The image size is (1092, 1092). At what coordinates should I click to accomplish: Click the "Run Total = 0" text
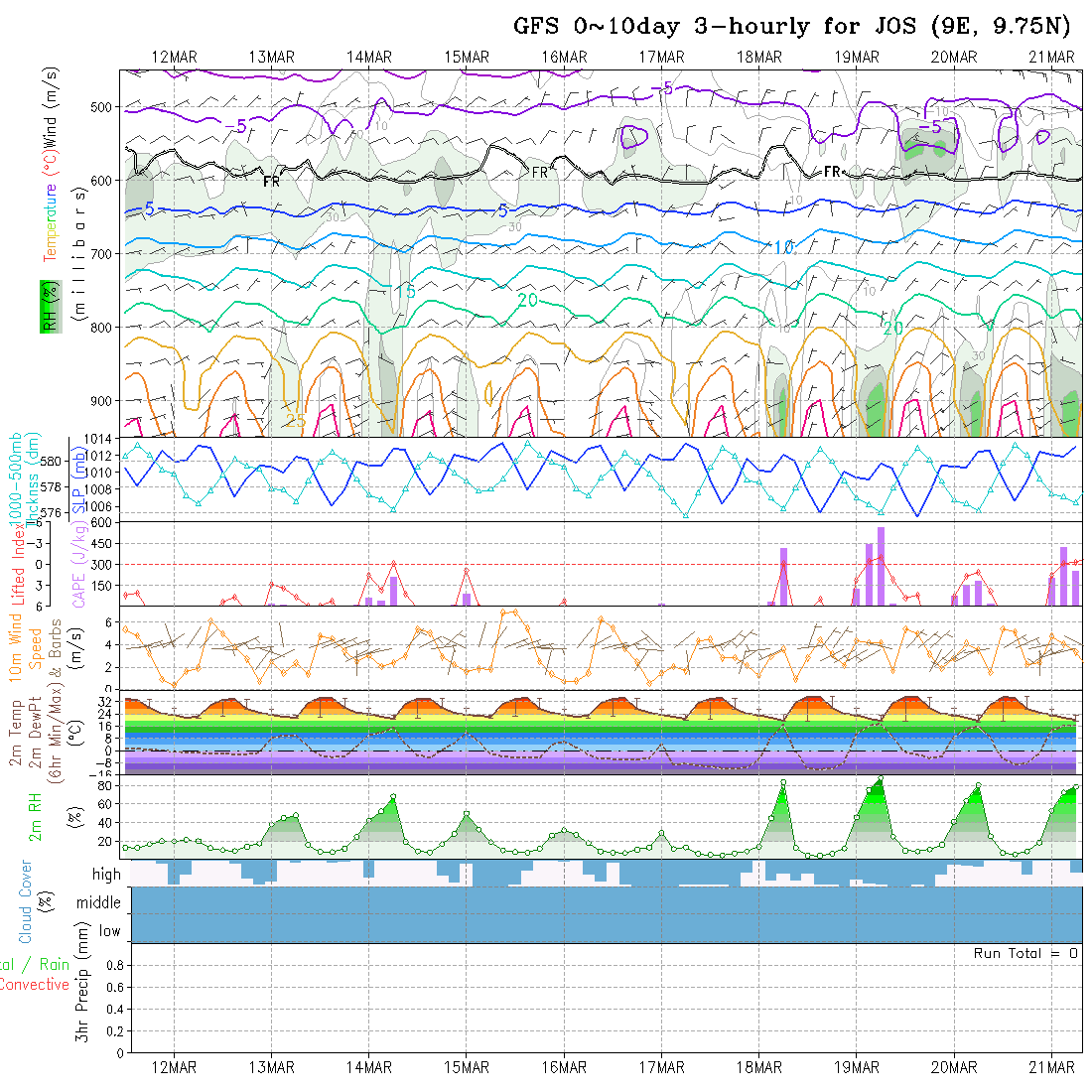click(x=1025, y=953)
